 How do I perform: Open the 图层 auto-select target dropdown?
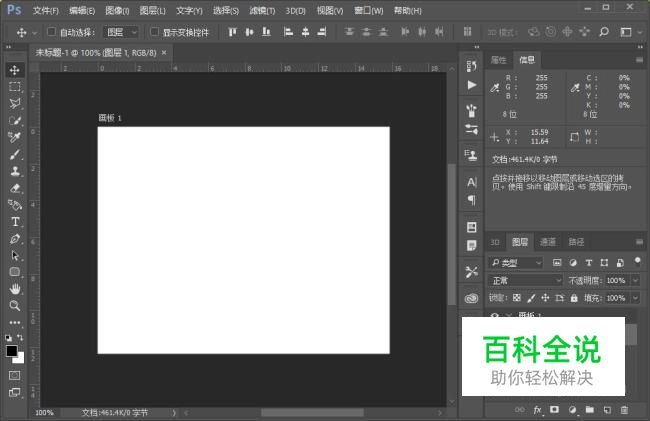tap(122, 32)
